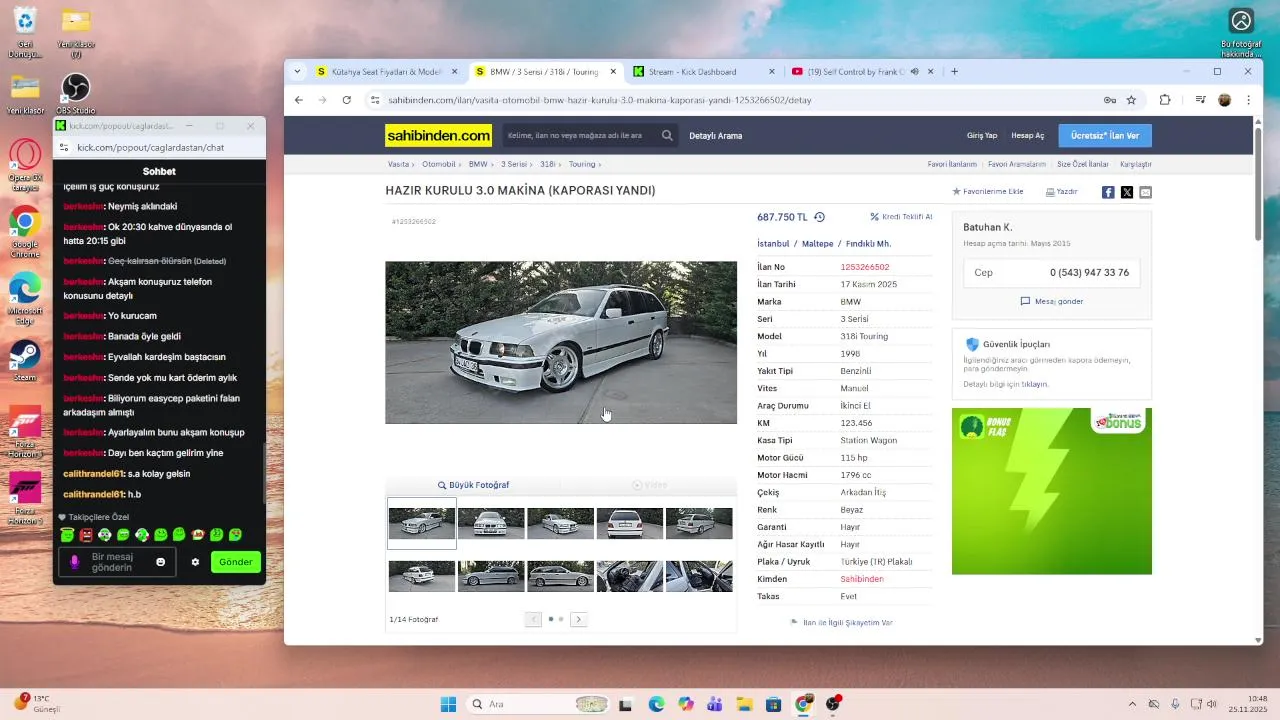1280x720 pixels.
Task: Click Ücretsiz İlan Ver button
Action: point(1105,135)
